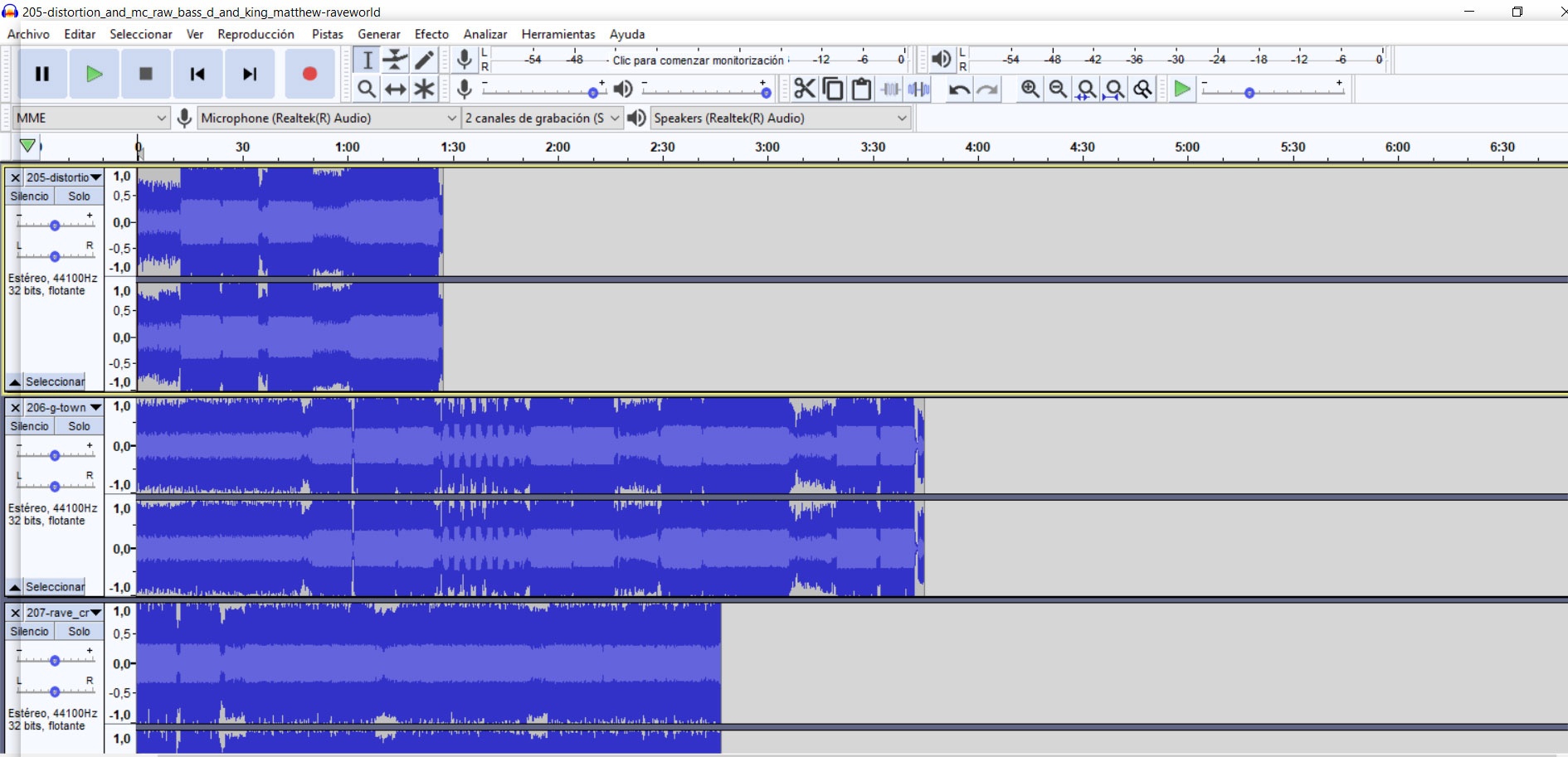This screenshot has height=757, width=1568.
Task: Fit the whole project in the window
Action: click(x=1114, y=89)
